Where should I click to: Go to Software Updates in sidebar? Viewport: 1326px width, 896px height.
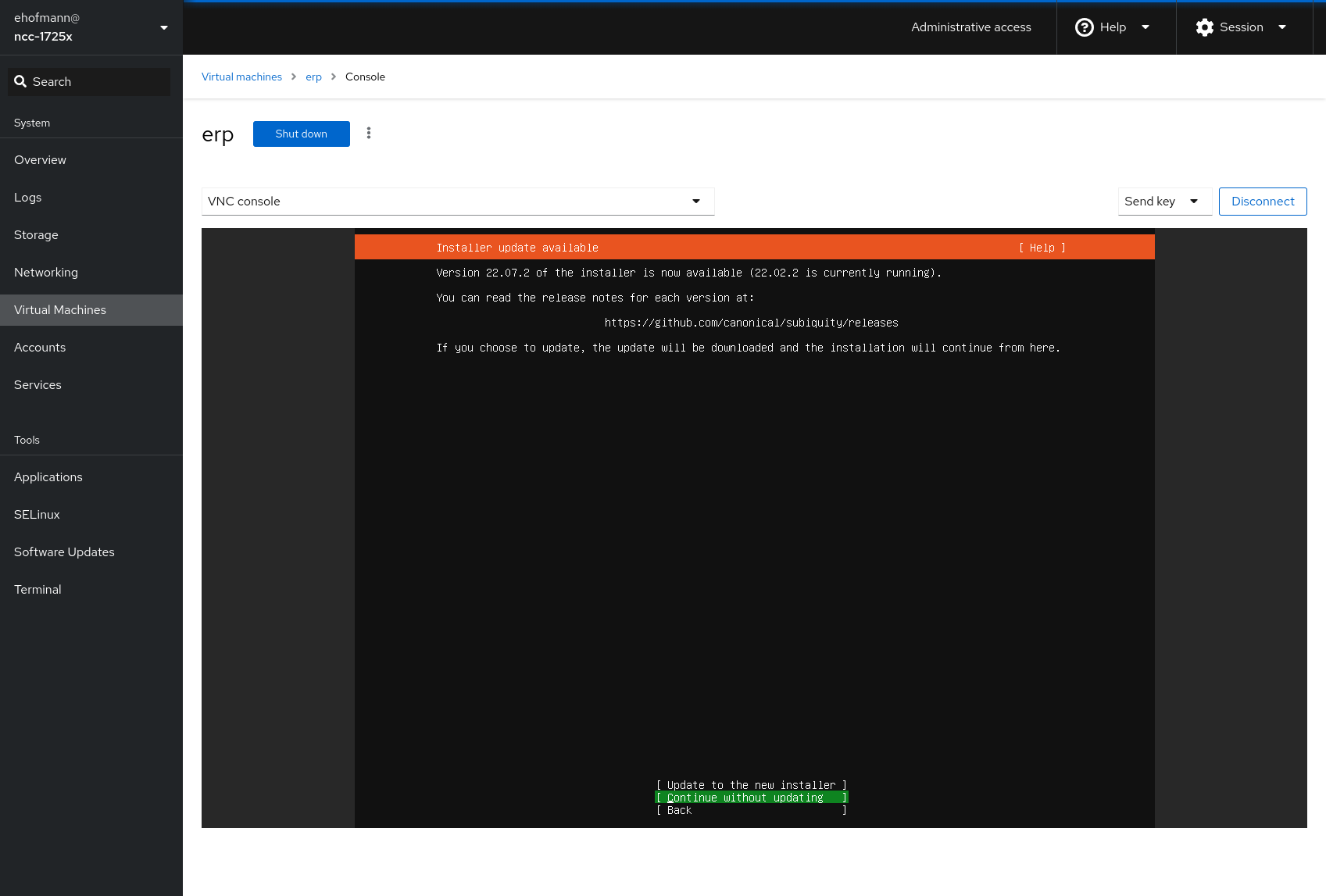tap(64, 552)
